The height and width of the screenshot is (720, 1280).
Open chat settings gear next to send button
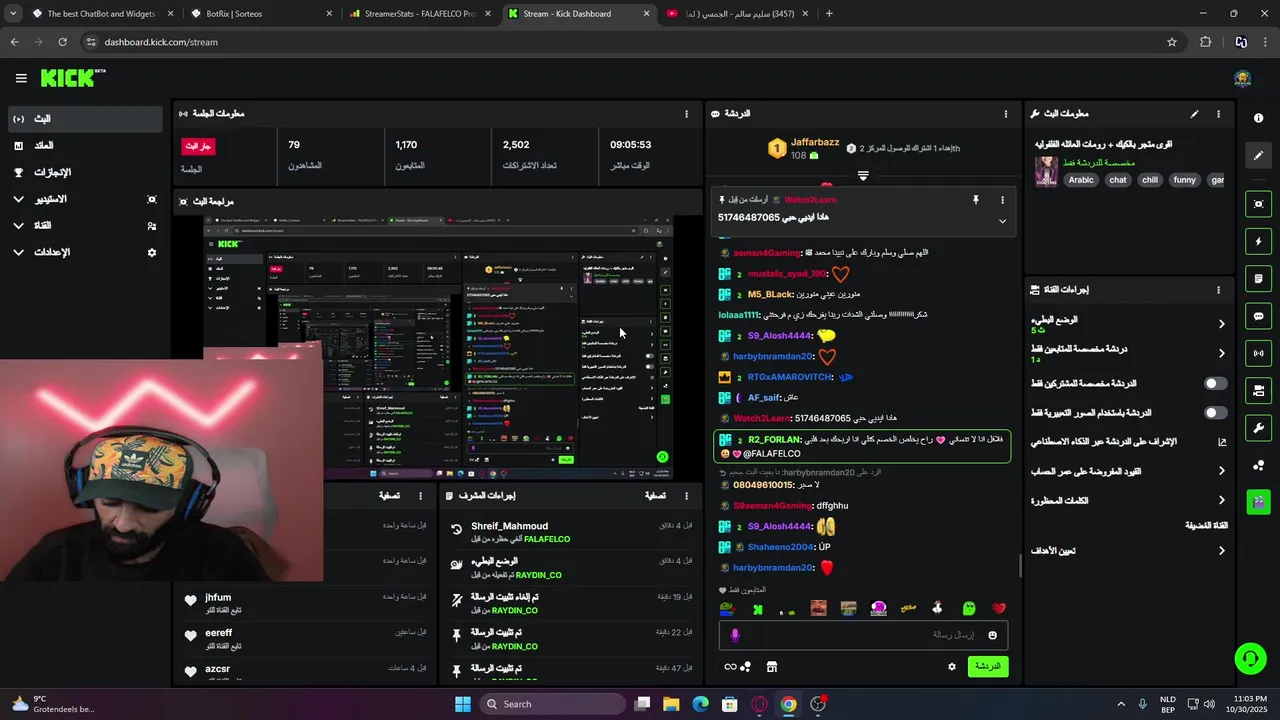[952, 667]
